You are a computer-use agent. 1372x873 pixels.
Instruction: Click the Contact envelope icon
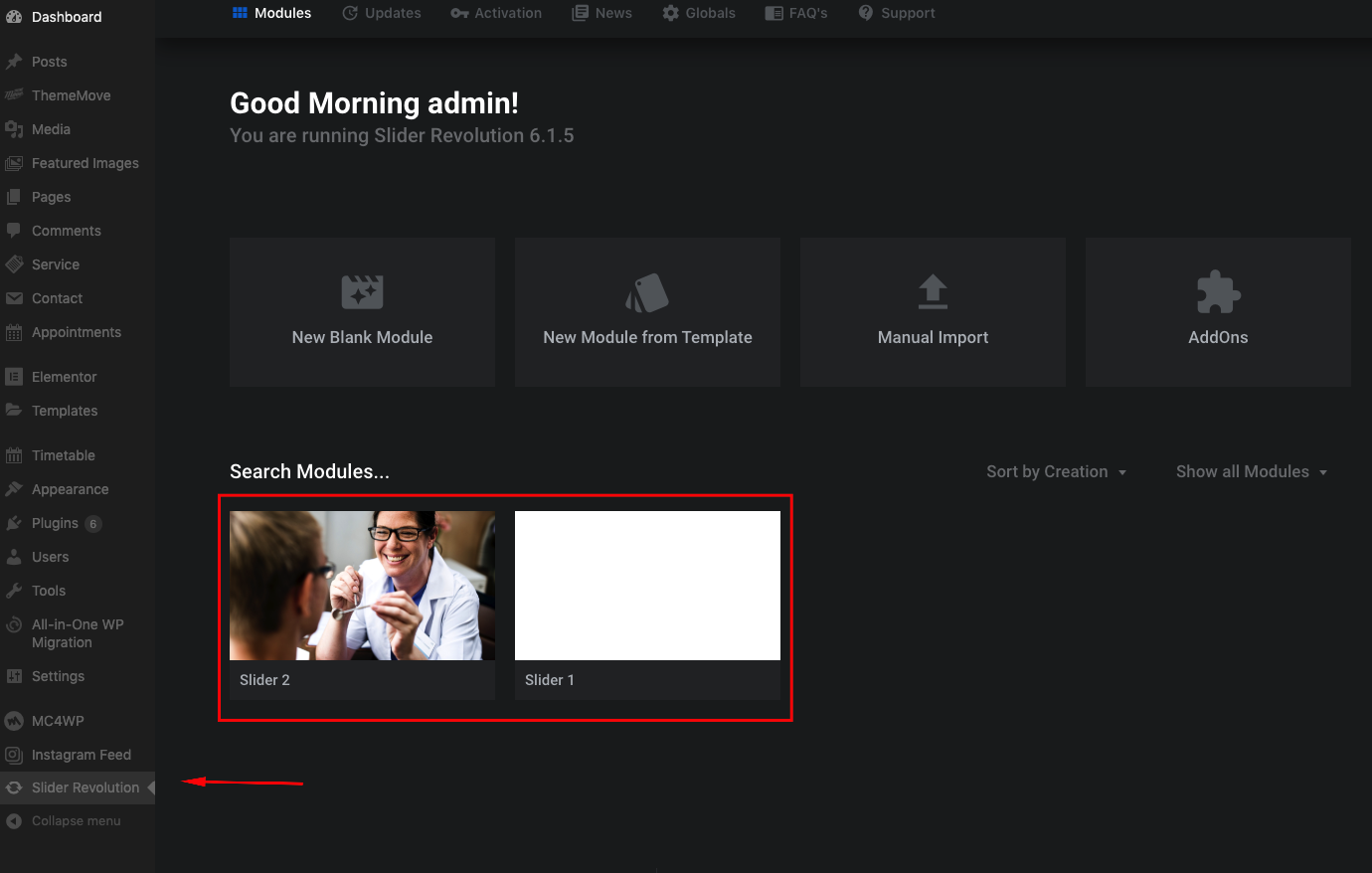[x=14, y=298]
